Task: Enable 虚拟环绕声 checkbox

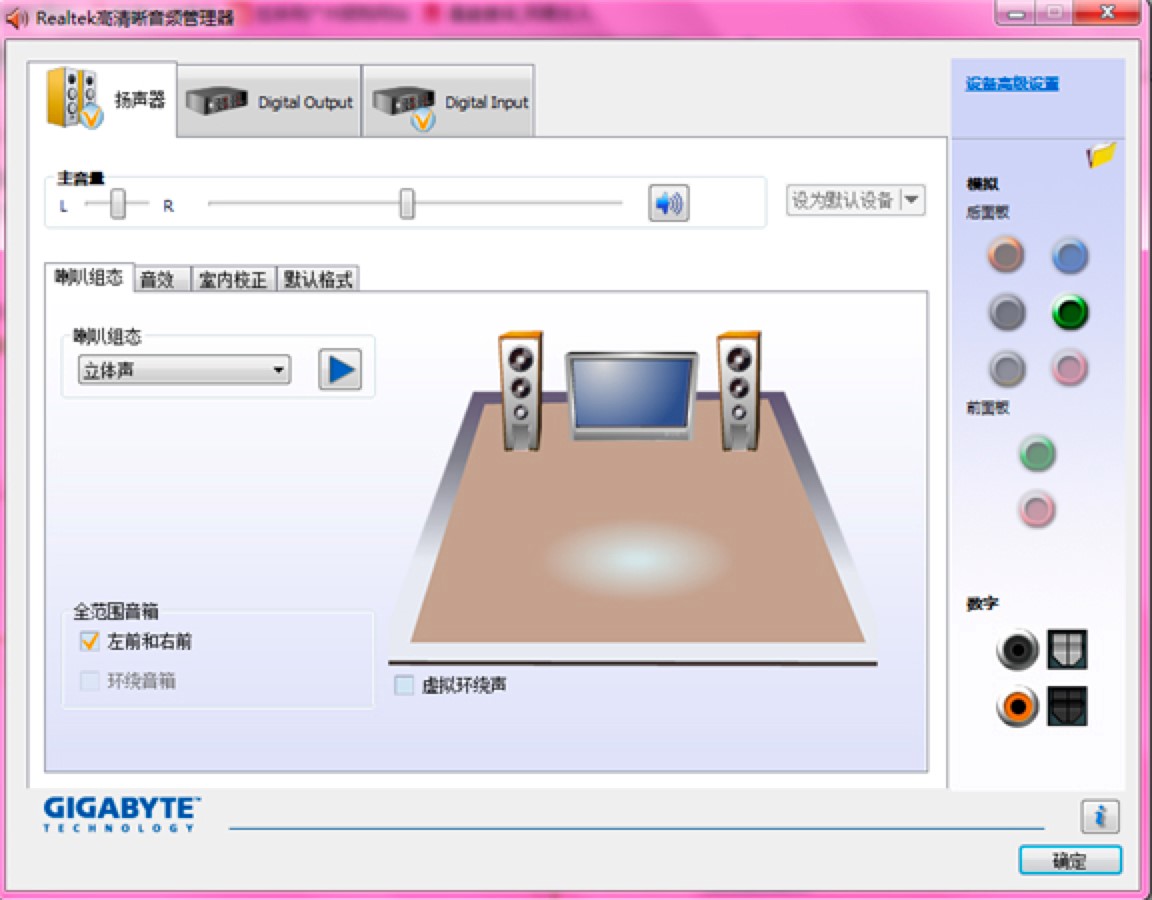Action: (x=403, y=684)
